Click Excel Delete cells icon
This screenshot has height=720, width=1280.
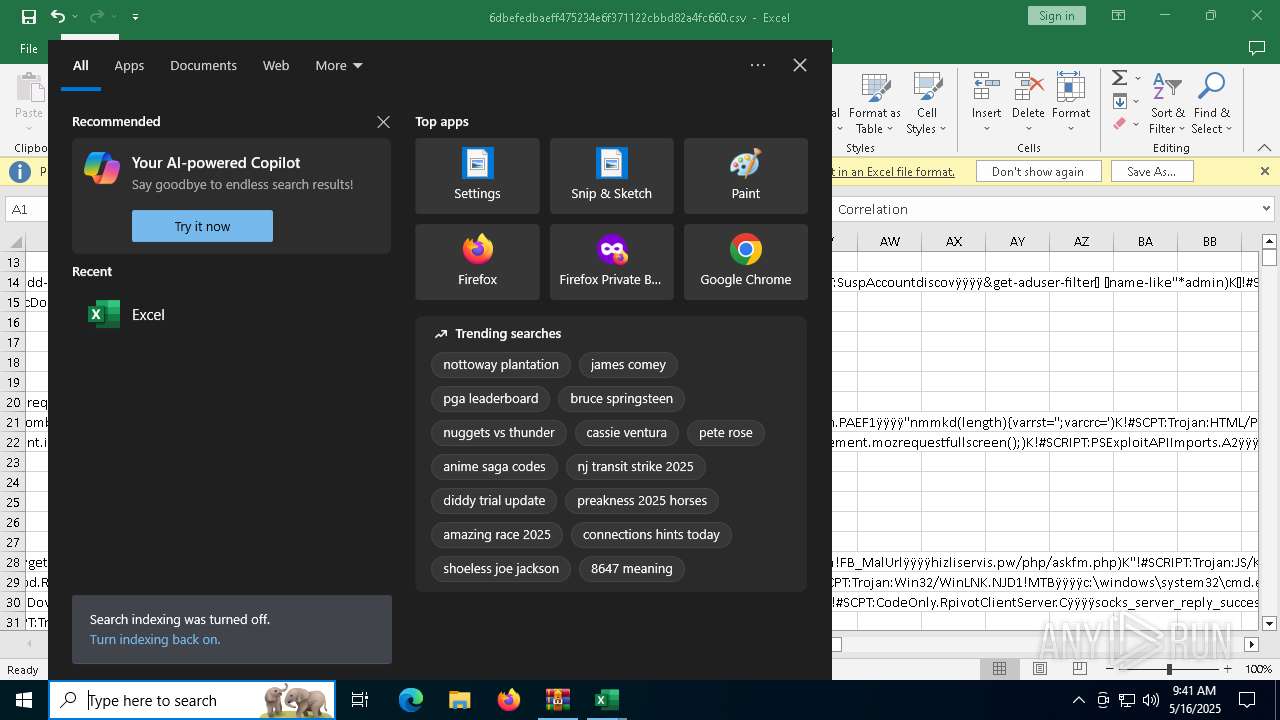1028,87
